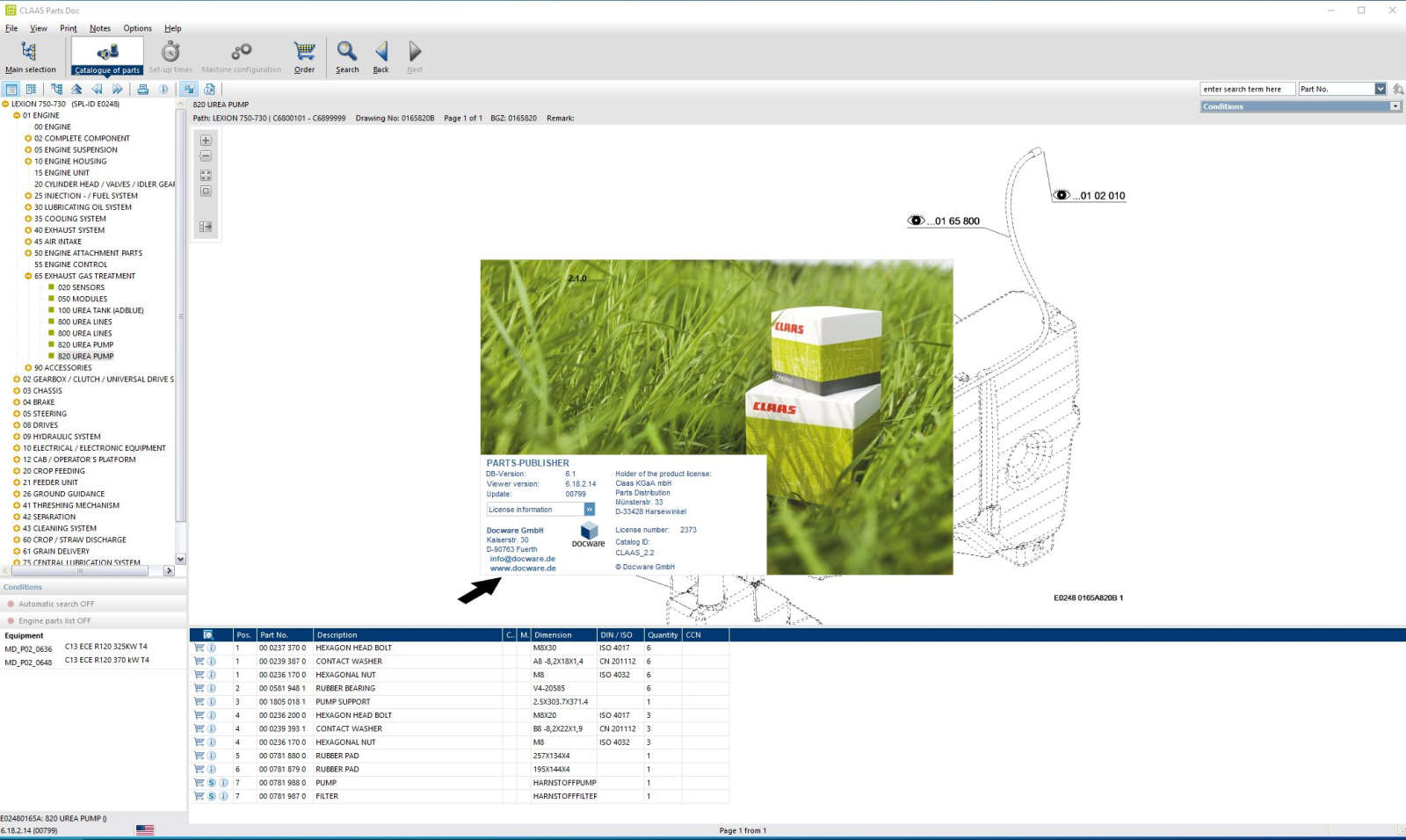Image resolution: width=1406 pixels, height=840 pixels.
Task: Open info@docware.de email link
Action: click(523, 559)
